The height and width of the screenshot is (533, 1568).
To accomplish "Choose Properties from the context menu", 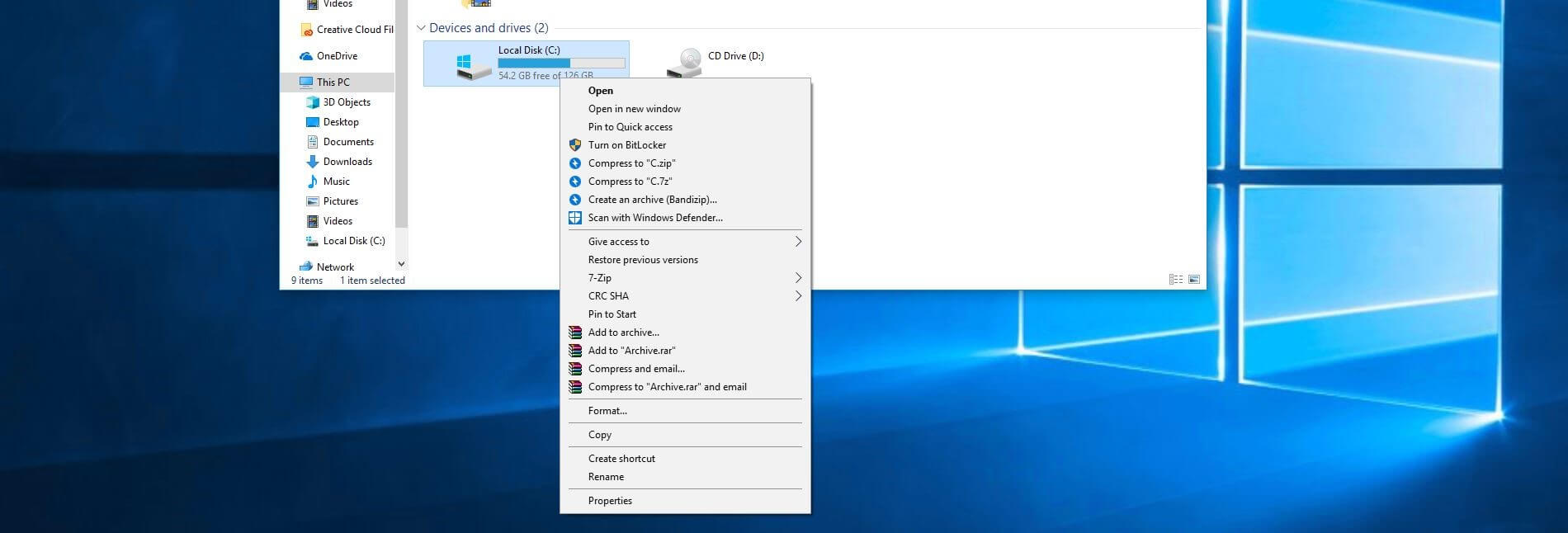I will (610, 501).
